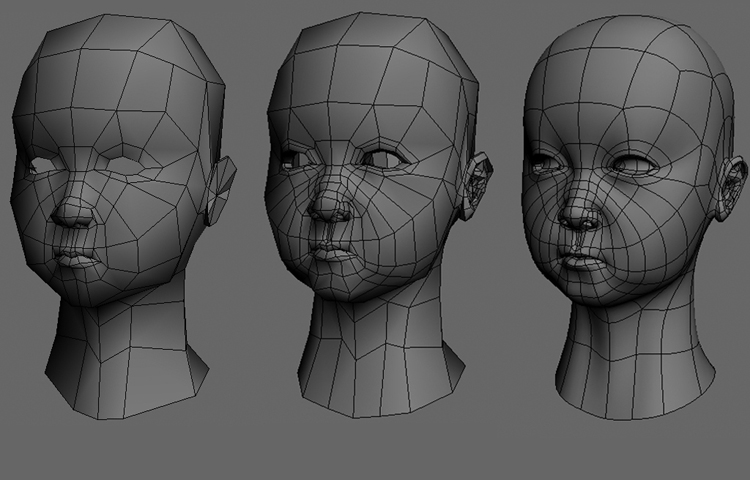750x480 pixels.
Task: Select the mouth of the middle head model
Action: 331,249
